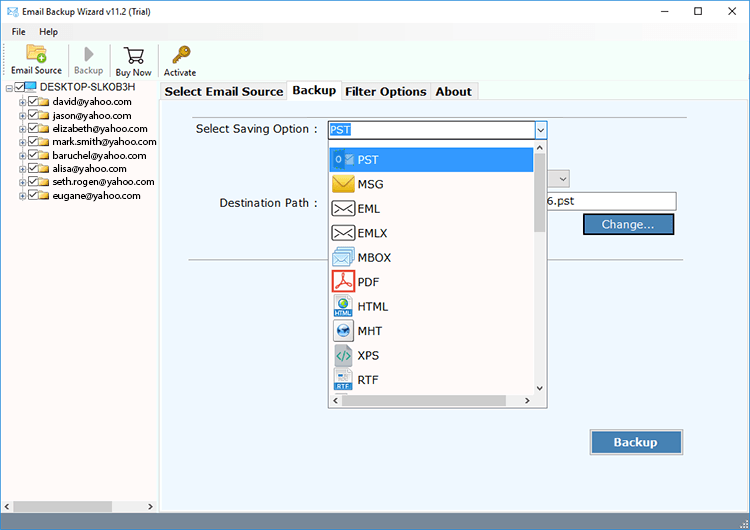
Task: Click the Activate key icon
Action: point(181,55)
